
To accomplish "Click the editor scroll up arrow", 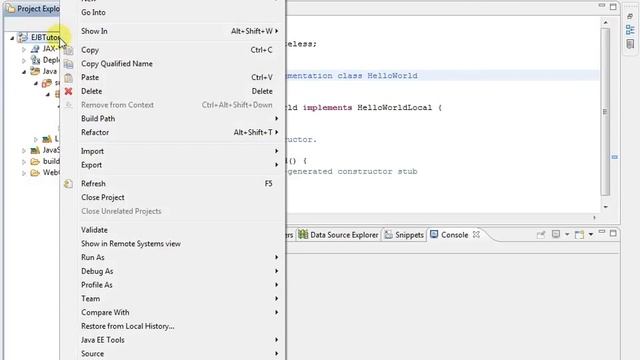I will coord(605,22).
